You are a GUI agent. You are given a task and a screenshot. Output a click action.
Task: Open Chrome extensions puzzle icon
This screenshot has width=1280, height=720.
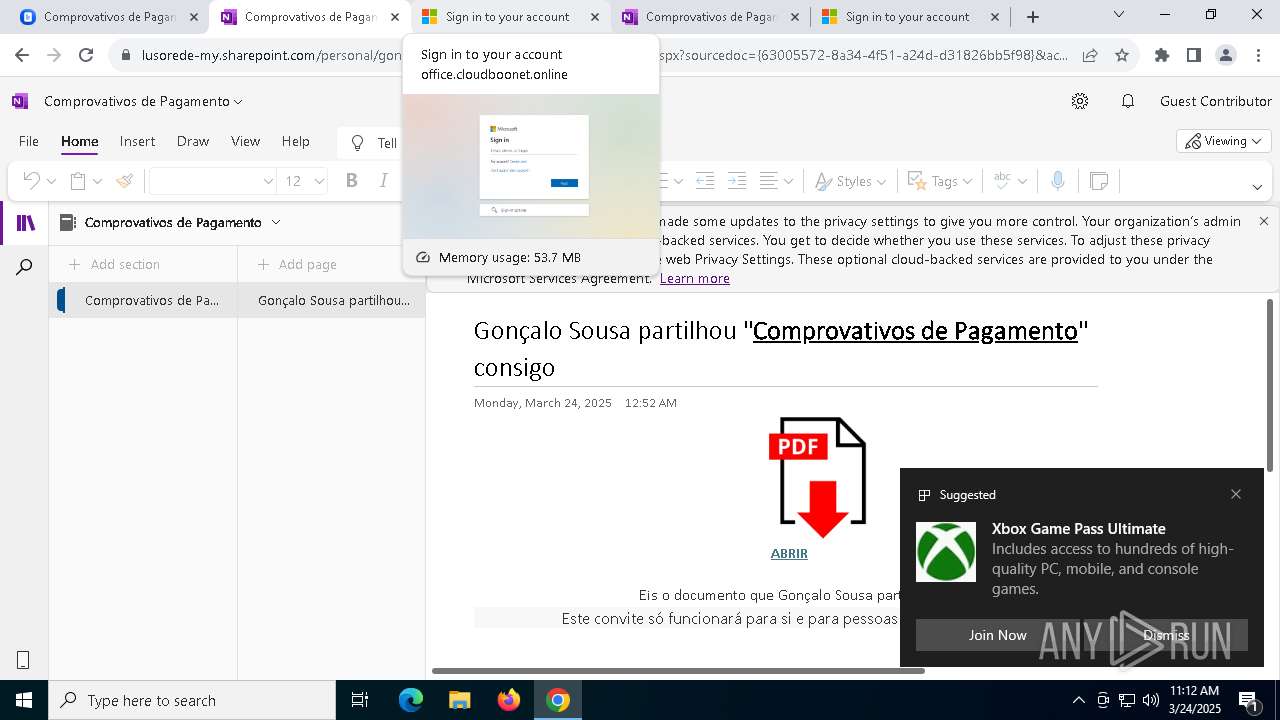[x=1162, y=56]
